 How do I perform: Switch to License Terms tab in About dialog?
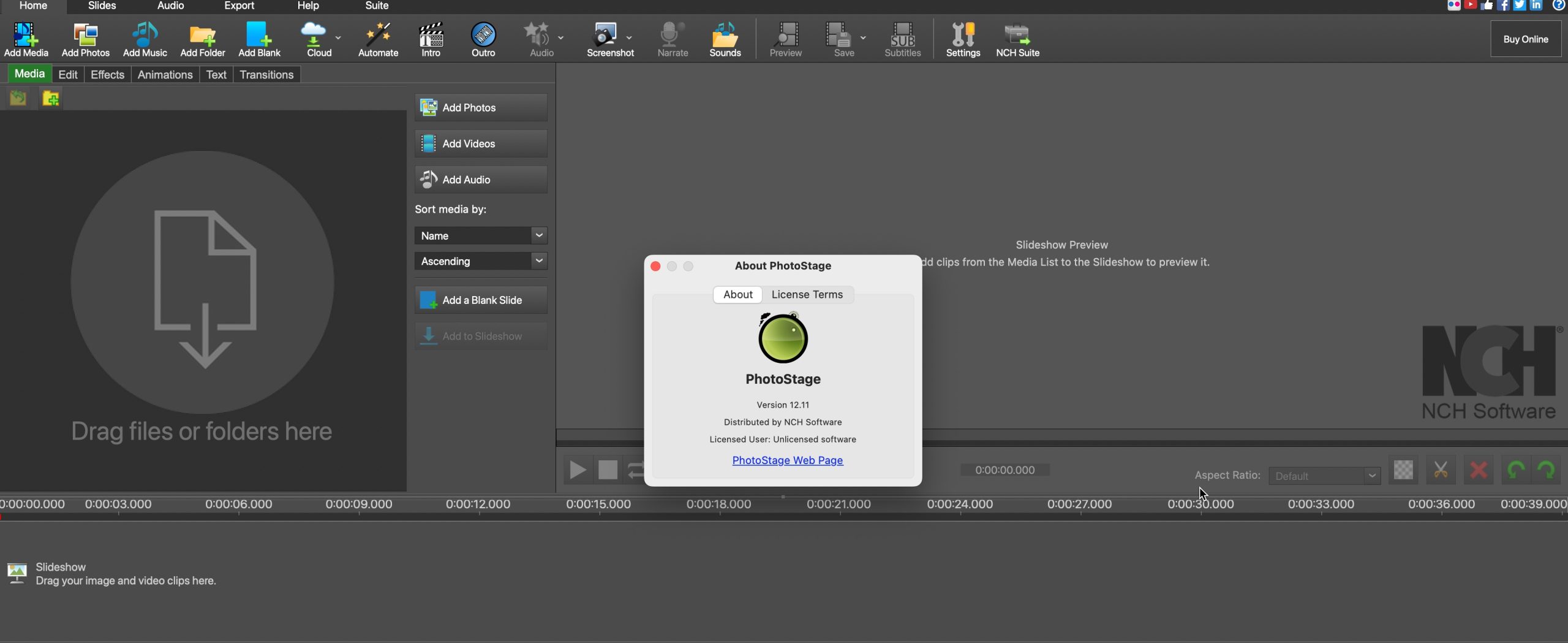807,294
